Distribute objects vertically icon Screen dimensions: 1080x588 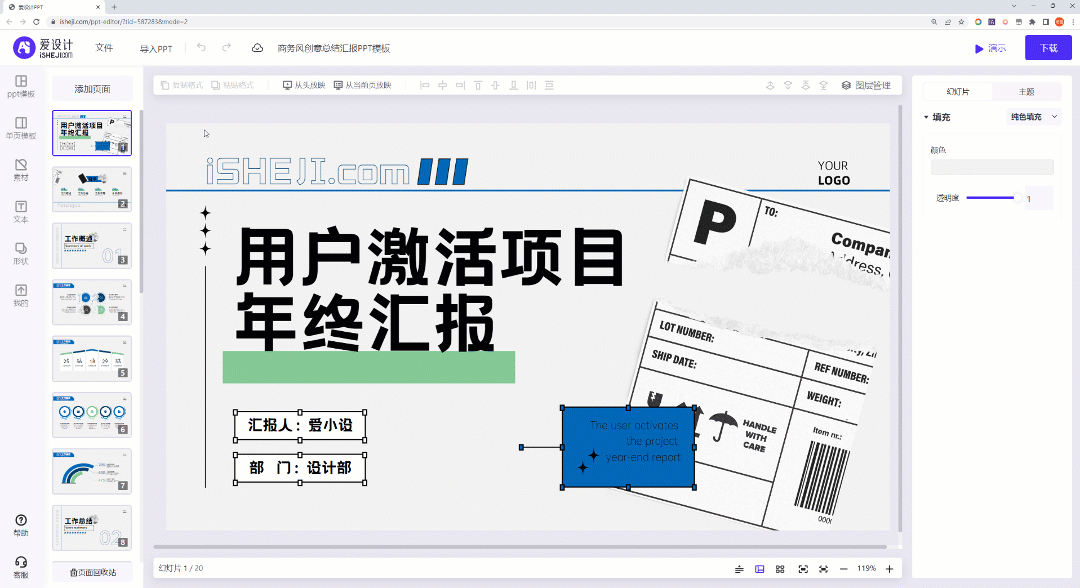[549, 85]
